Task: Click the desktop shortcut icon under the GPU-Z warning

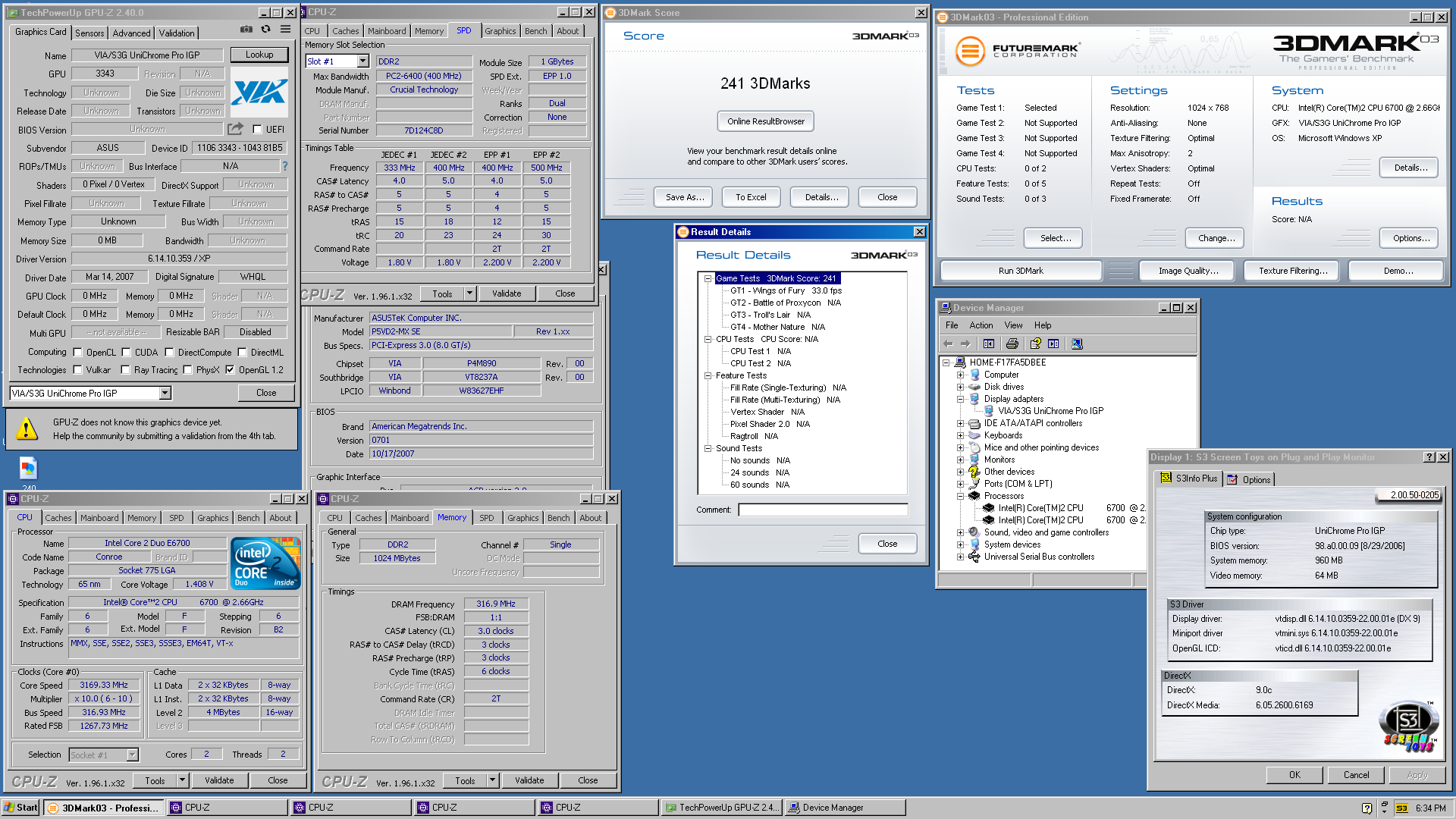Action: [x=28, y=468]
